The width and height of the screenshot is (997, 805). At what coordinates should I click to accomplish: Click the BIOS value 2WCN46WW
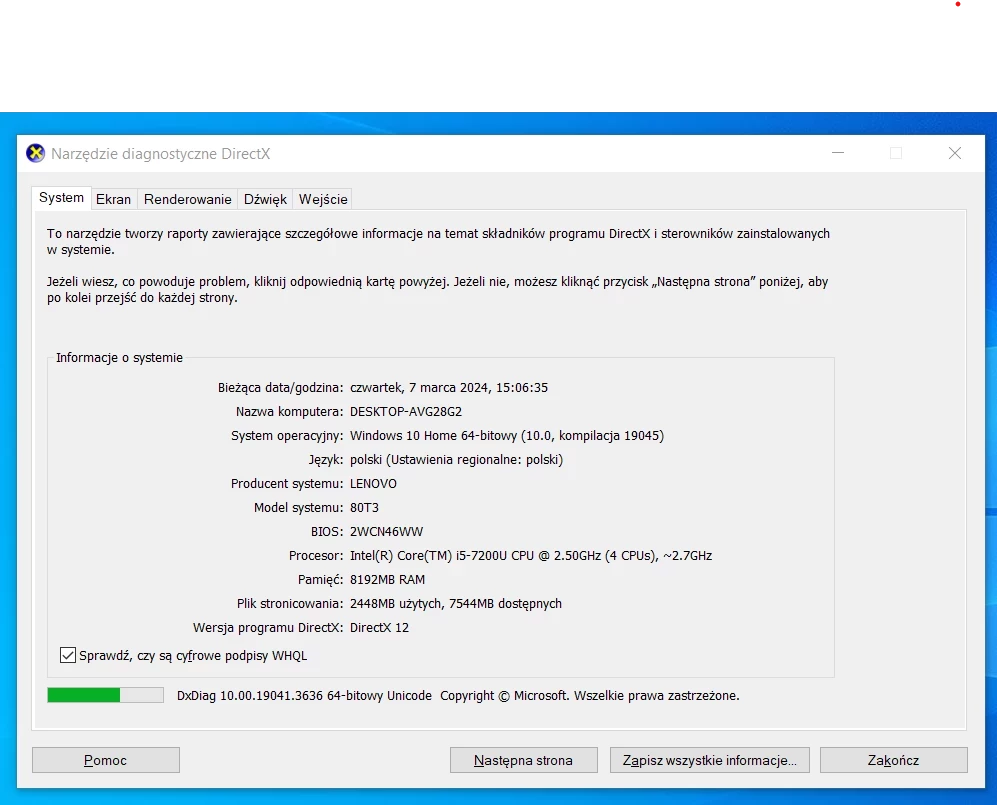tap(387, 532)
